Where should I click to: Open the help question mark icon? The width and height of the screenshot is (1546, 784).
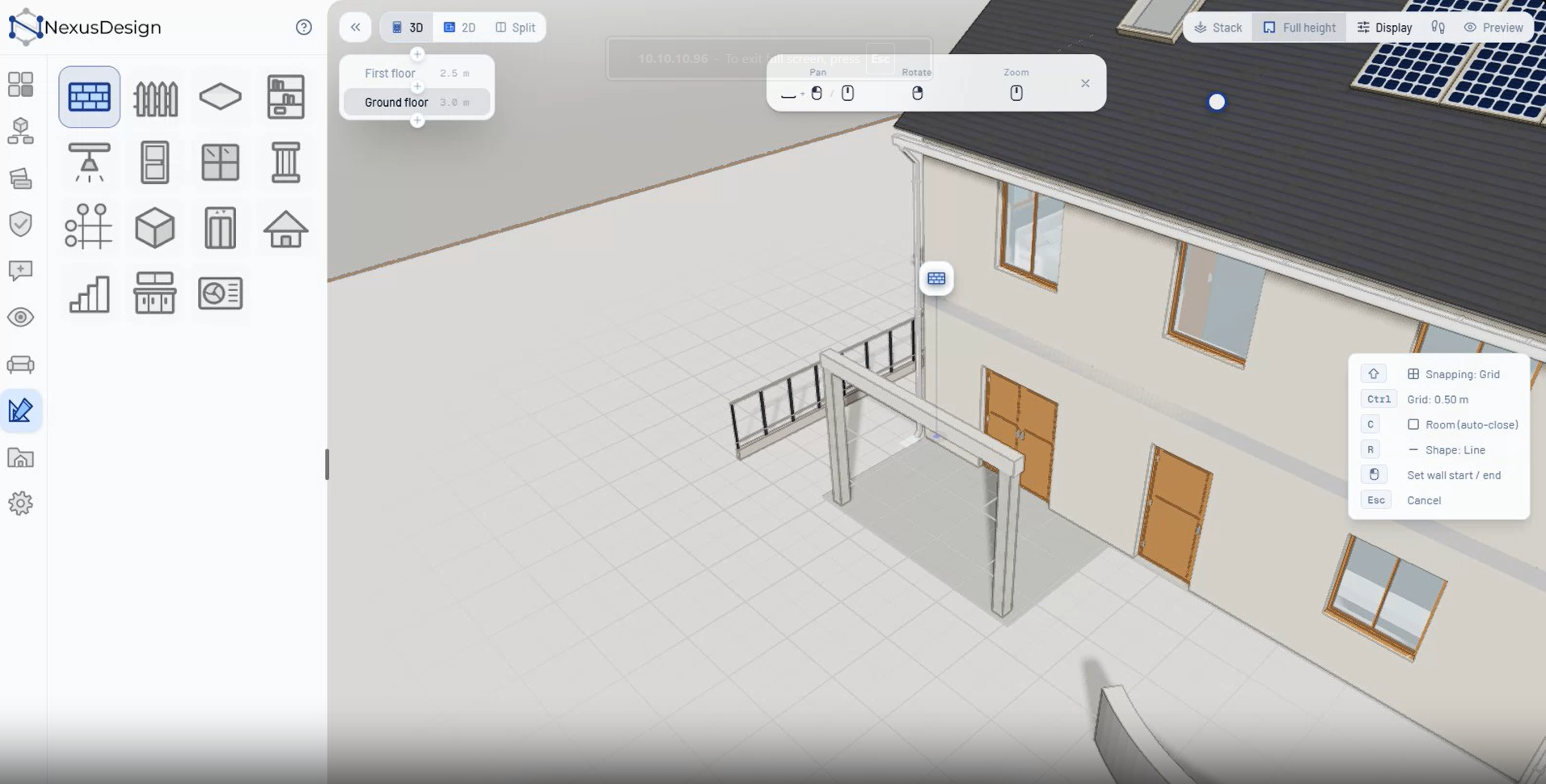[x=304, y=27]
